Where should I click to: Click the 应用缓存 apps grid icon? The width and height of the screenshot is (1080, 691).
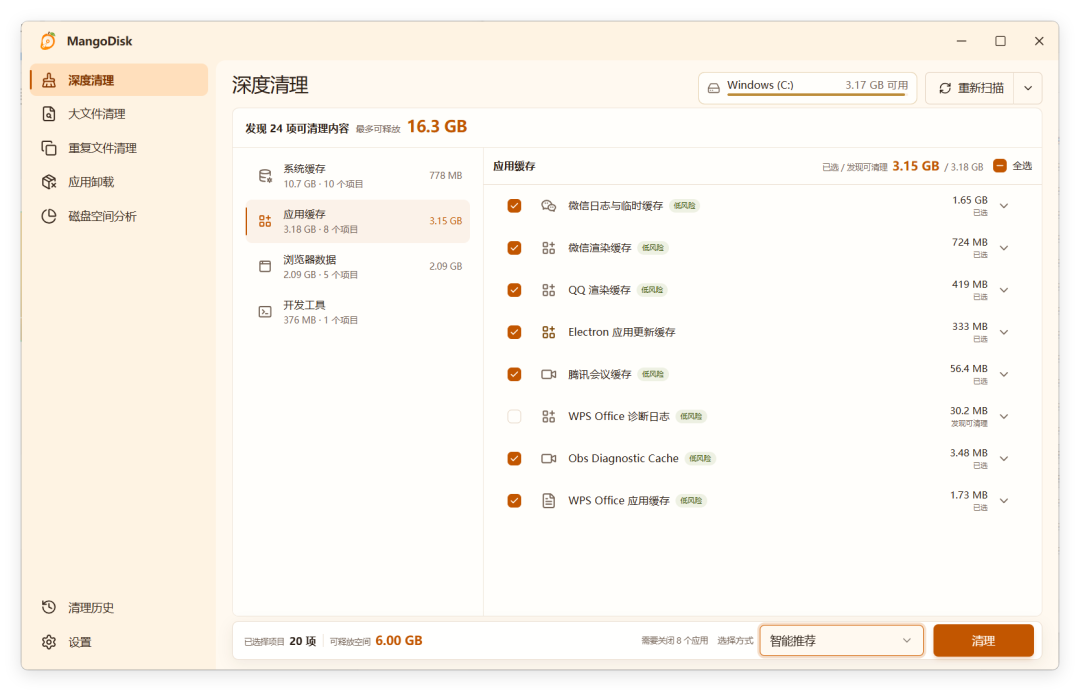pyautogui.click(x=265, y=221)
